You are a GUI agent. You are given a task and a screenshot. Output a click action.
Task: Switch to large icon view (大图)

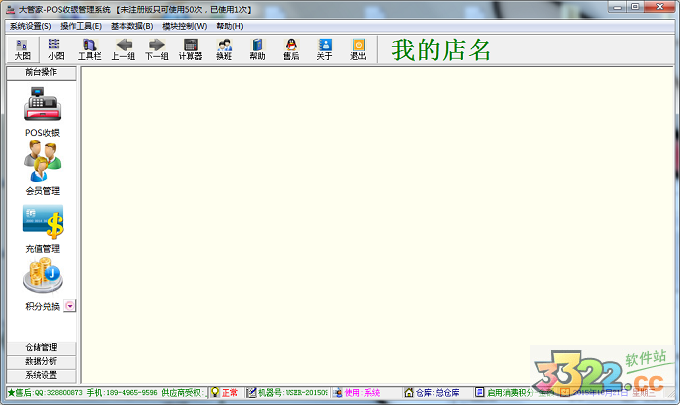(x=23, y=49)
